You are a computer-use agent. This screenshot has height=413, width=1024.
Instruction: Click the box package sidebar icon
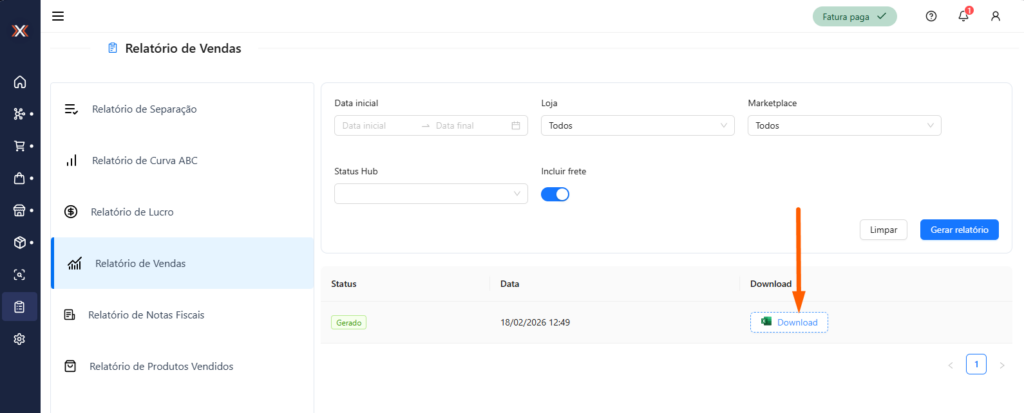pos(19,242)
